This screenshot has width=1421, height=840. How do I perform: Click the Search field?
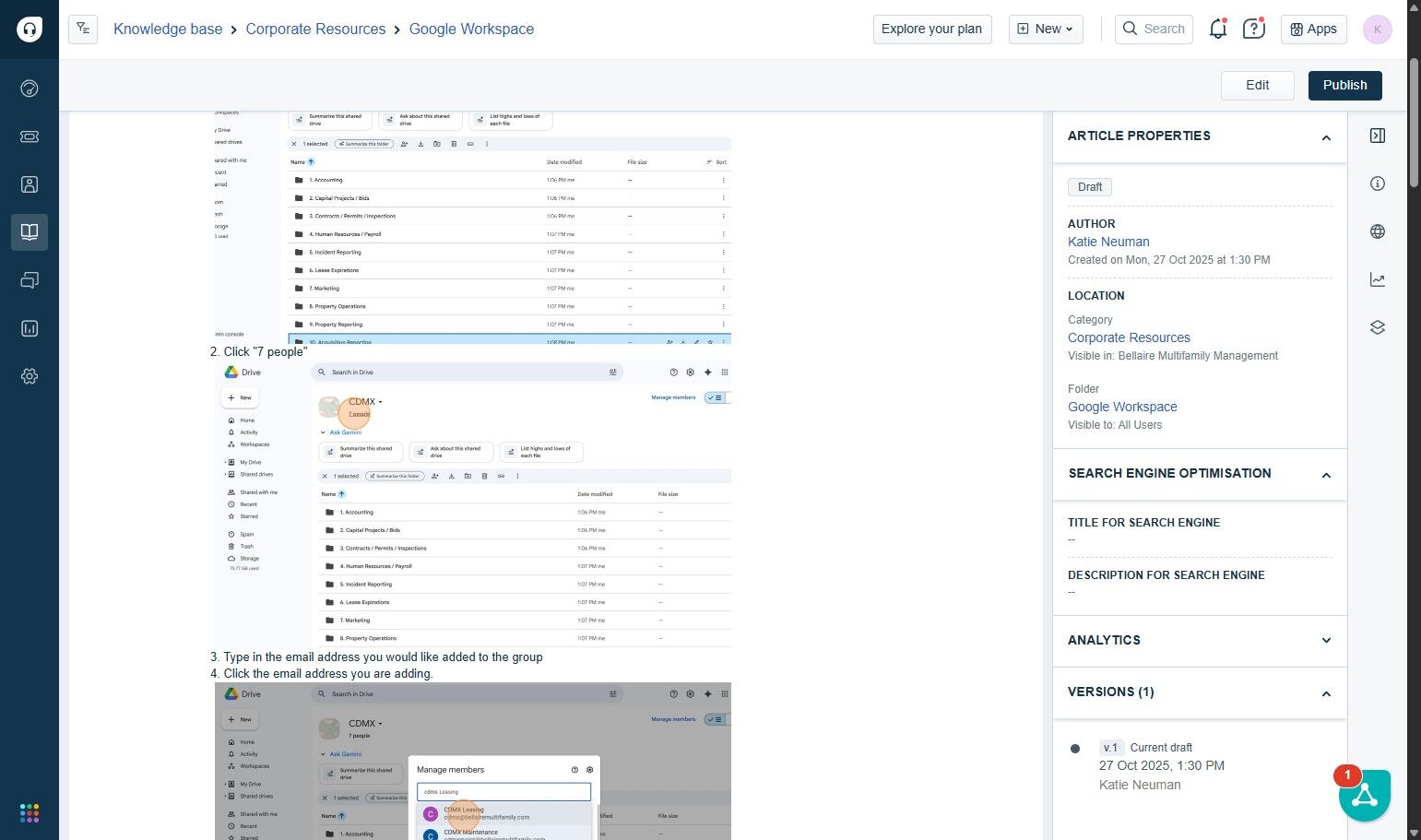click(x=1154, y=29)
